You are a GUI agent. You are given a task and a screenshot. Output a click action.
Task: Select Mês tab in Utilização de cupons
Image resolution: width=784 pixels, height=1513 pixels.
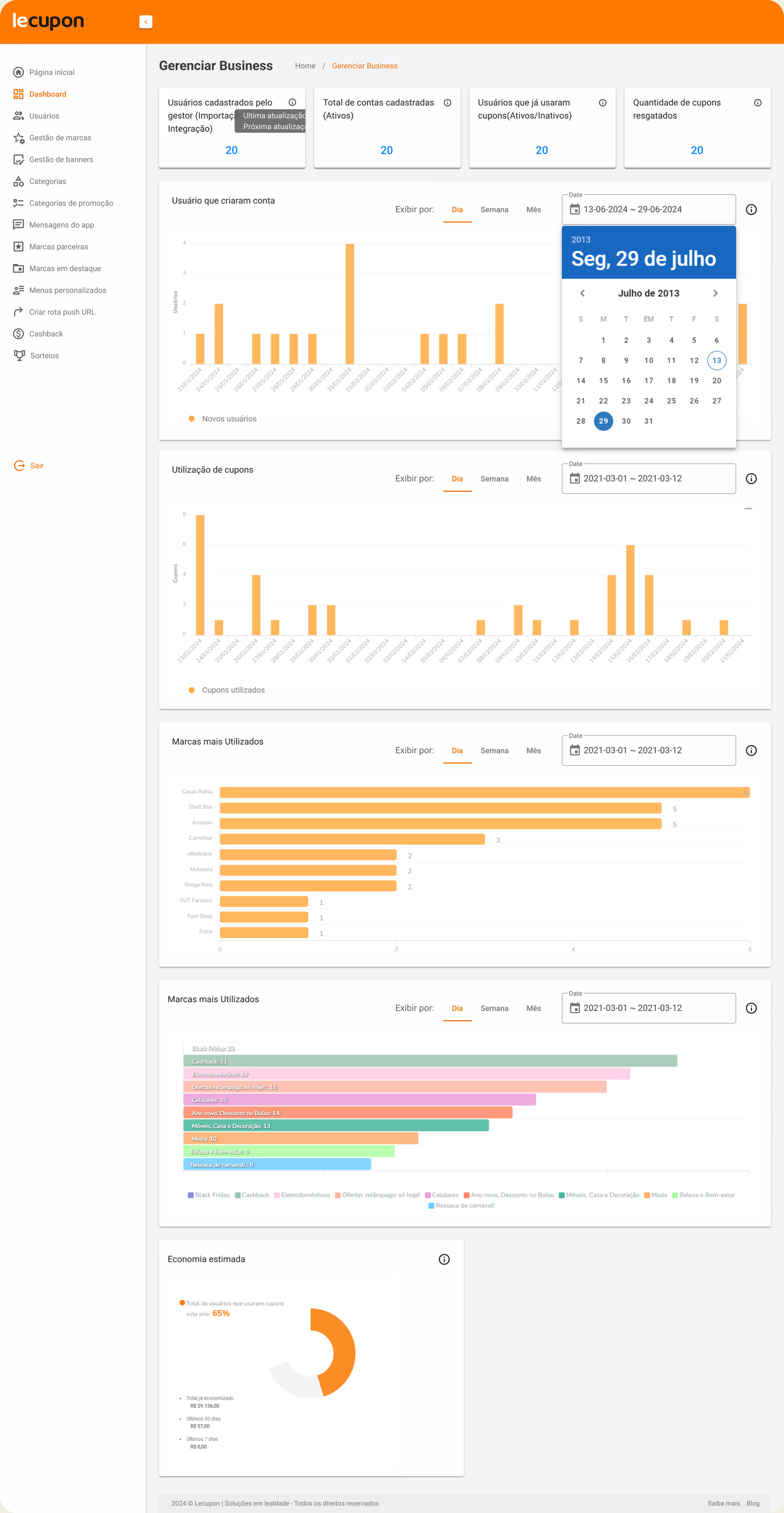coord(533,479)
